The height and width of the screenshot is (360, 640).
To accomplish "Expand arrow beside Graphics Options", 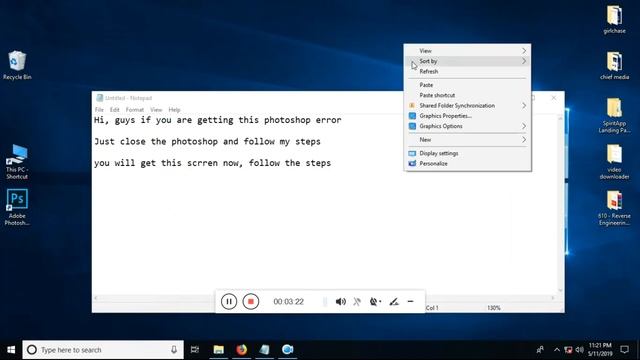I will click(x=524, y=126).
